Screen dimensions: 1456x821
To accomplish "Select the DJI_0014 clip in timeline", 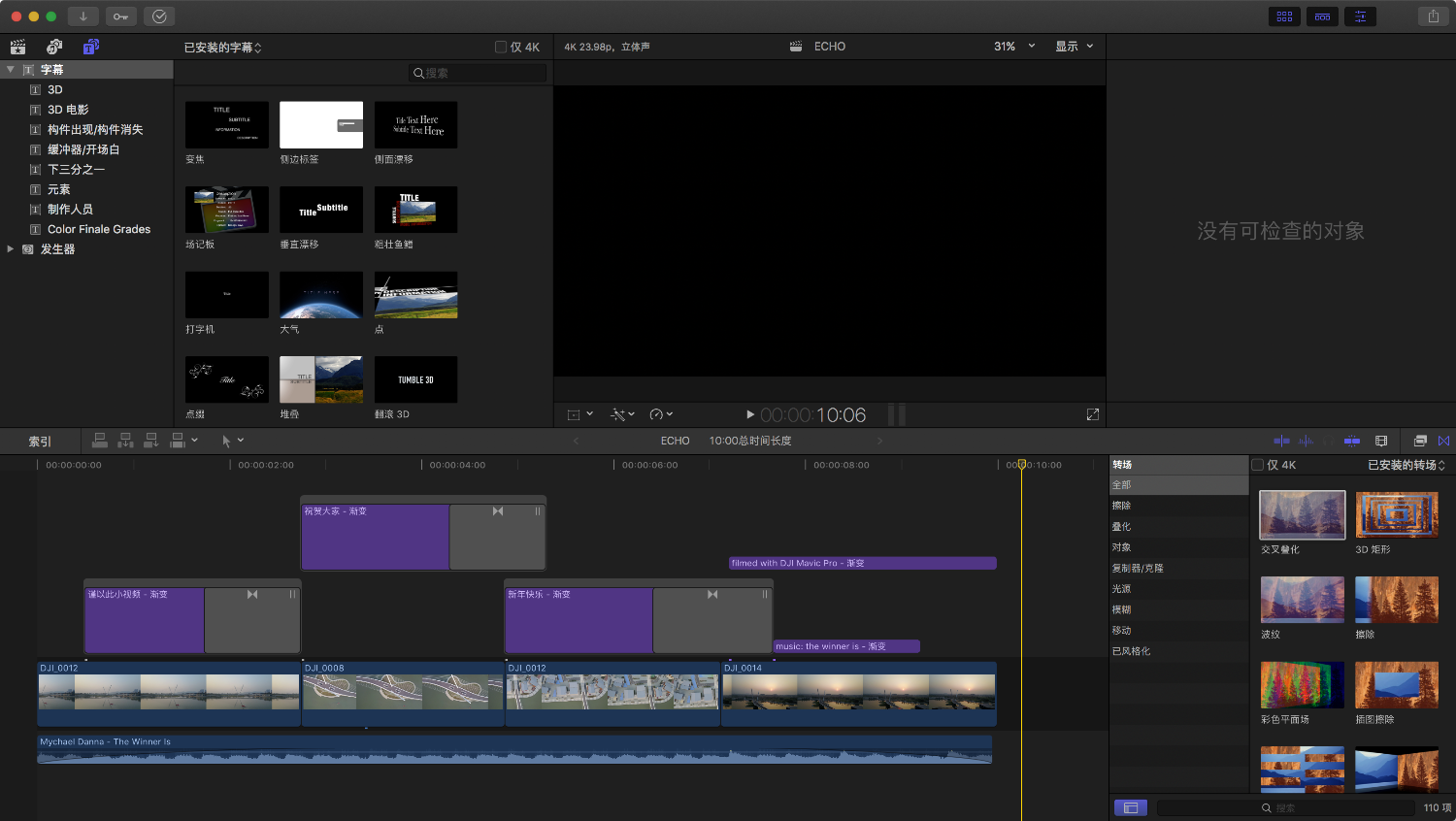I will click(x=859, y=694).
